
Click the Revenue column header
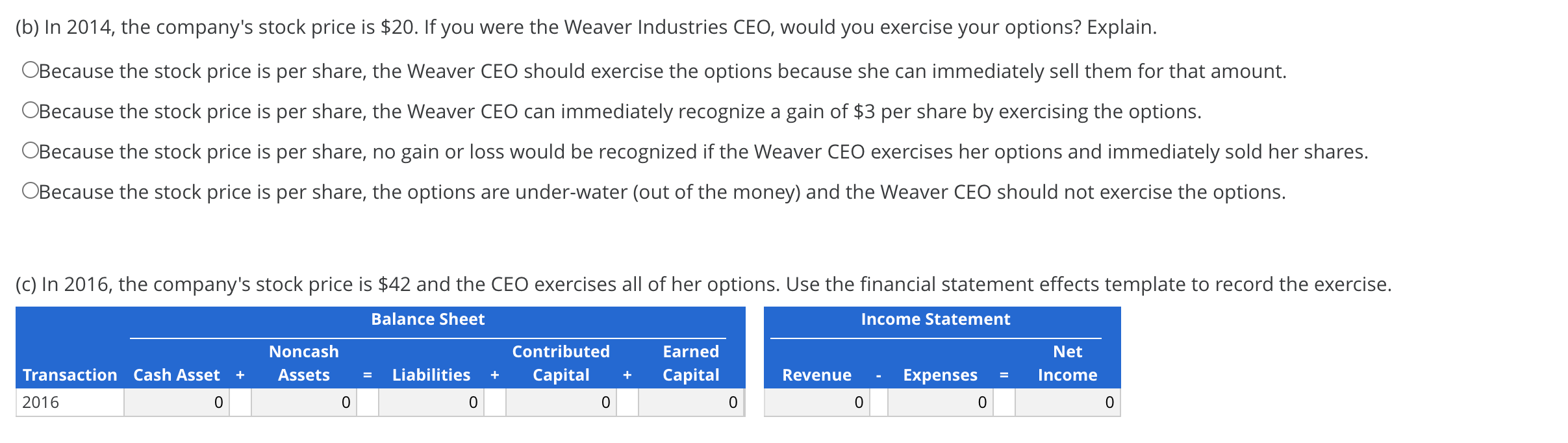click(816, 375)
